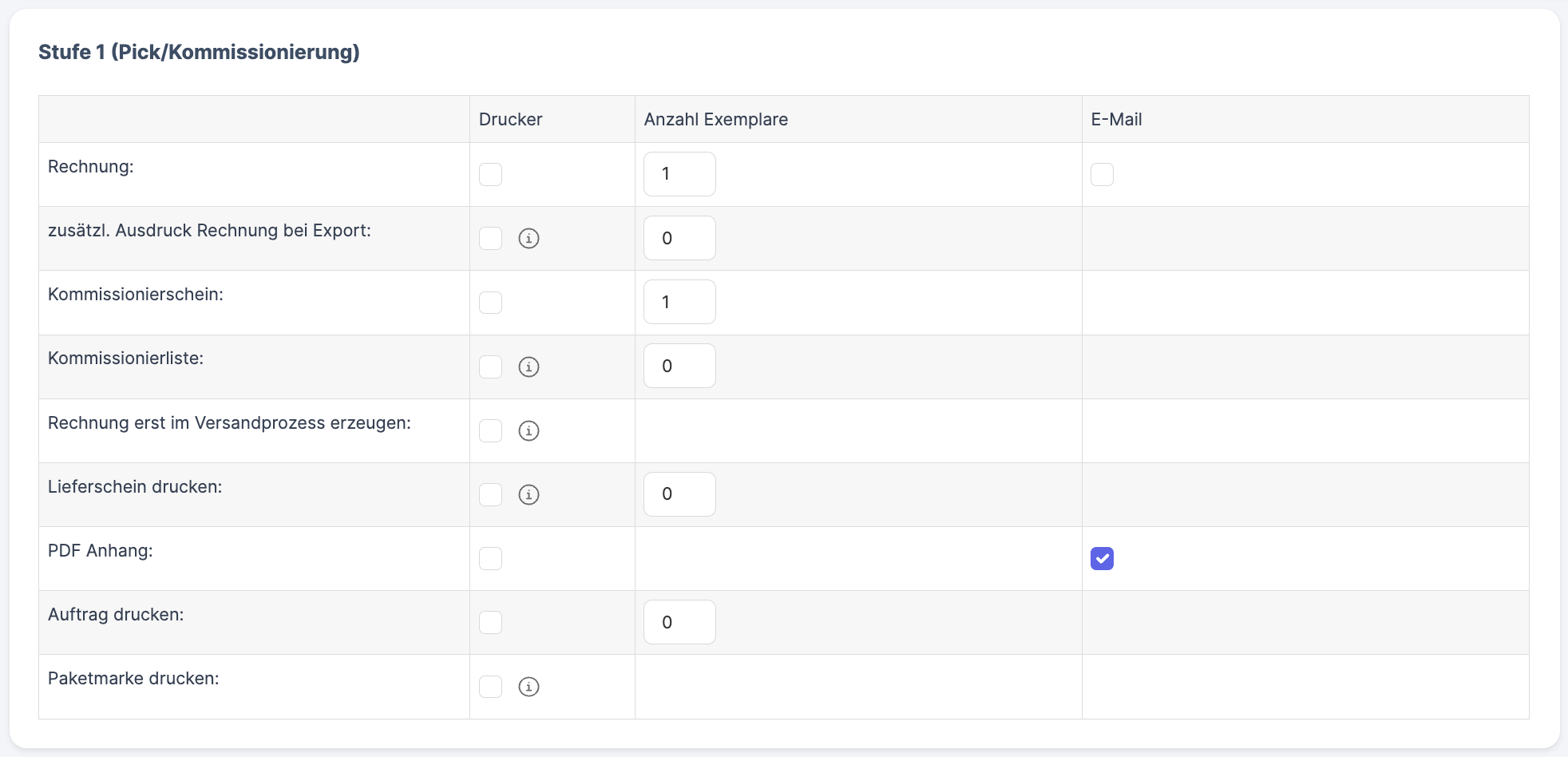This screenshot has width=1568, height=757.
Task: Toggle the PDF Anhang Drucker checkbox
Action: point(490,558)
